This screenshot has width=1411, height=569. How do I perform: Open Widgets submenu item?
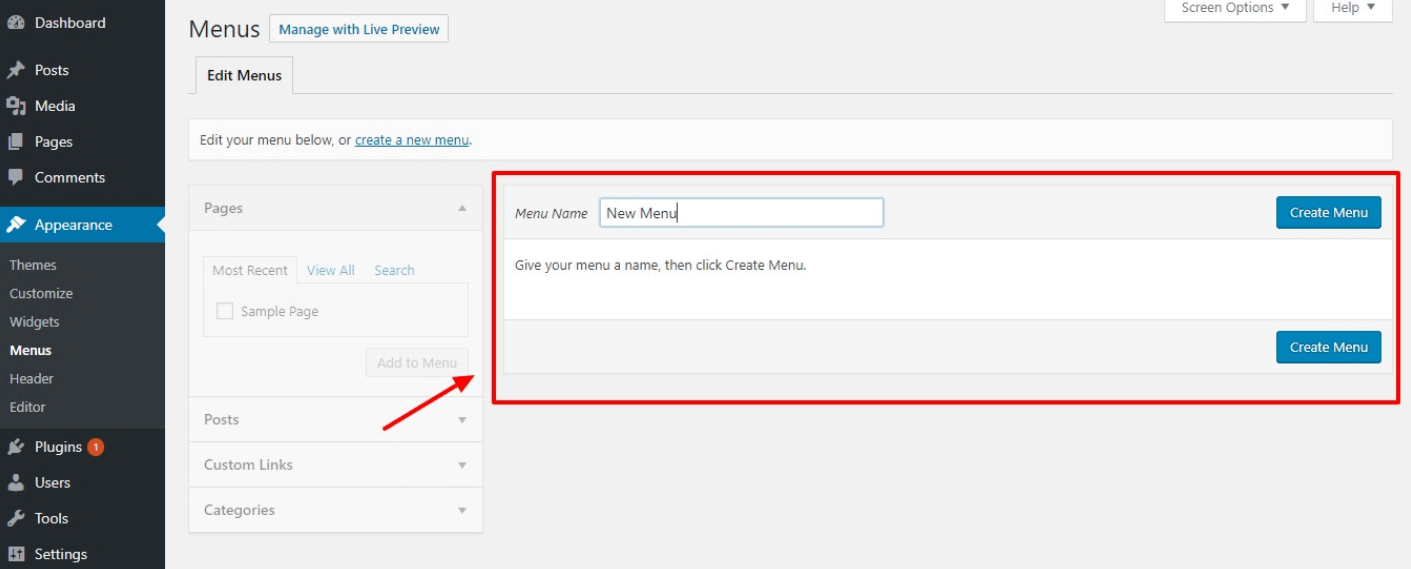[x=35, y=322]
